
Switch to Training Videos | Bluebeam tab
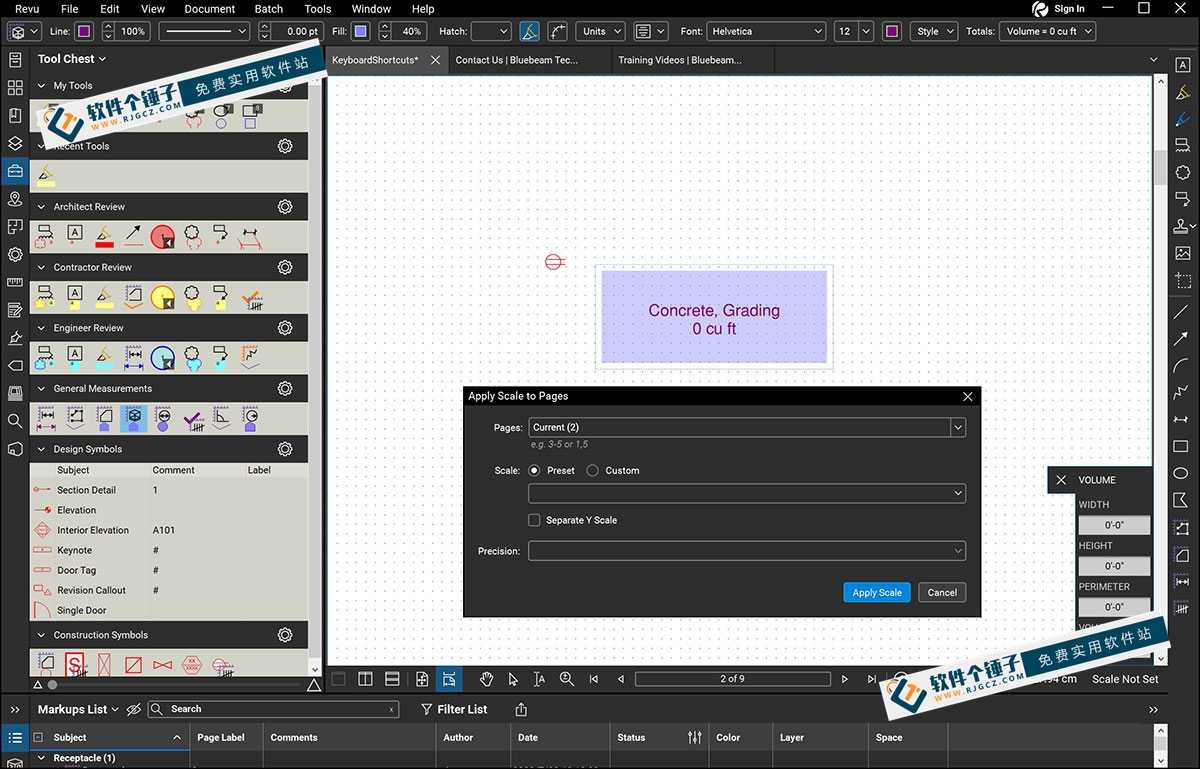coord(680,60)
